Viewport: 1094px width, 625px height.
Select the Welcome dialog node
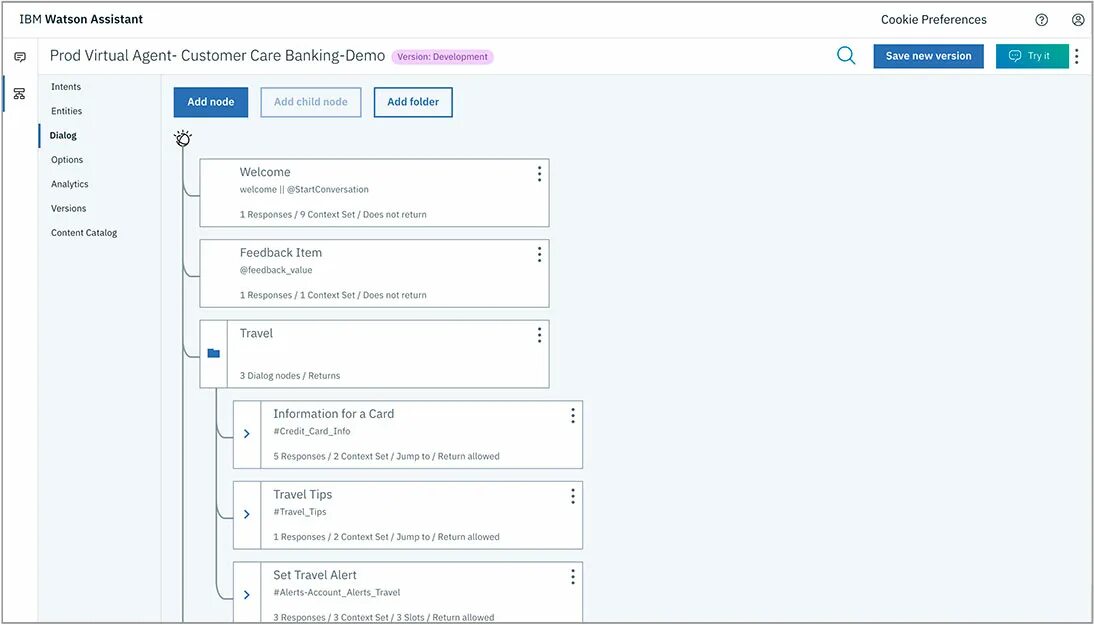[374, 193]
